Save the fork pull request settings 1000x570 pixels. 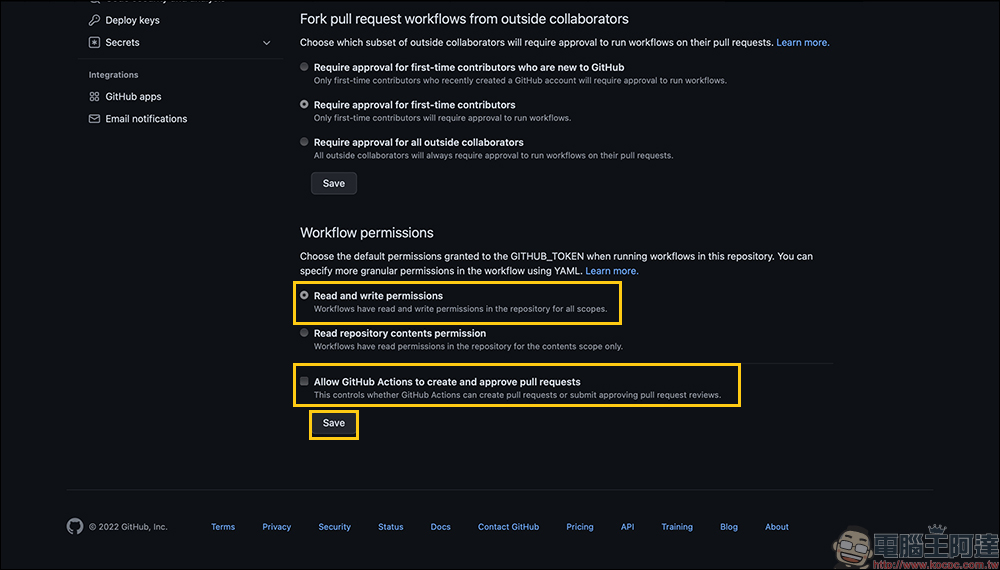[x=334, y=183]
